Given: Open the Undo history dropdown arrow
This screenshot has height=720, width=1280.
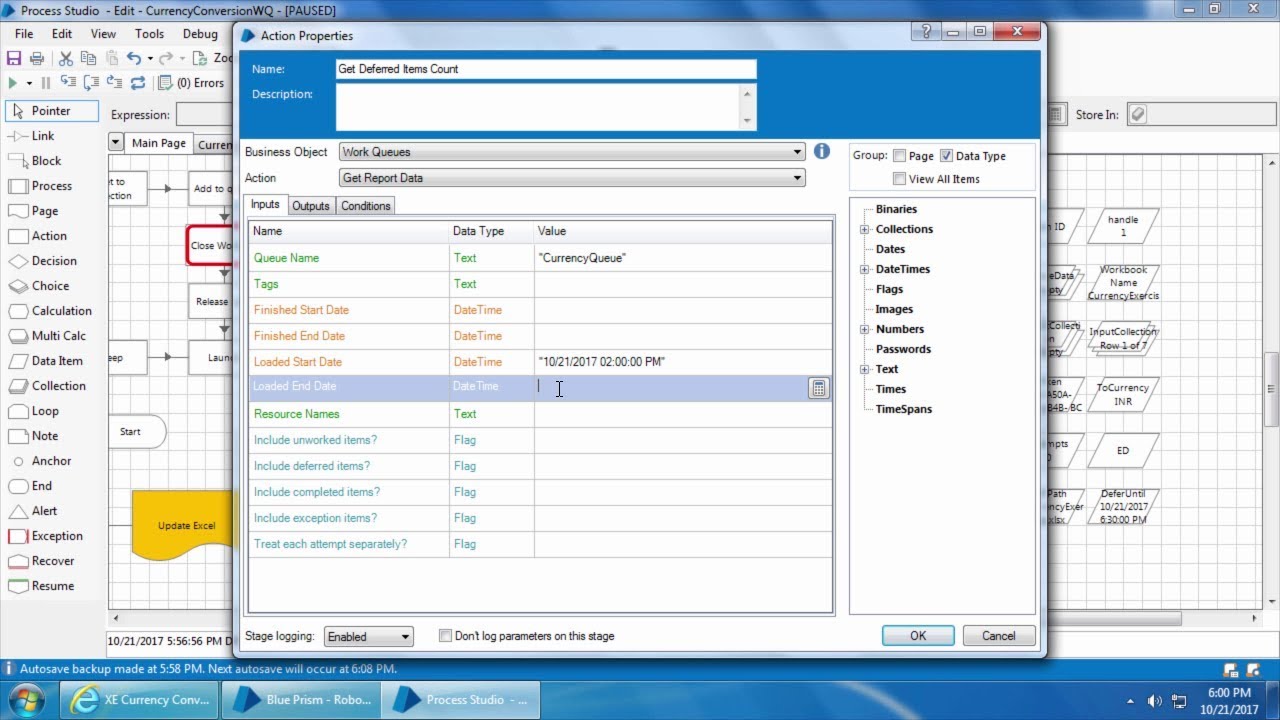Looking at the screenshot, I should pos(149,59).
